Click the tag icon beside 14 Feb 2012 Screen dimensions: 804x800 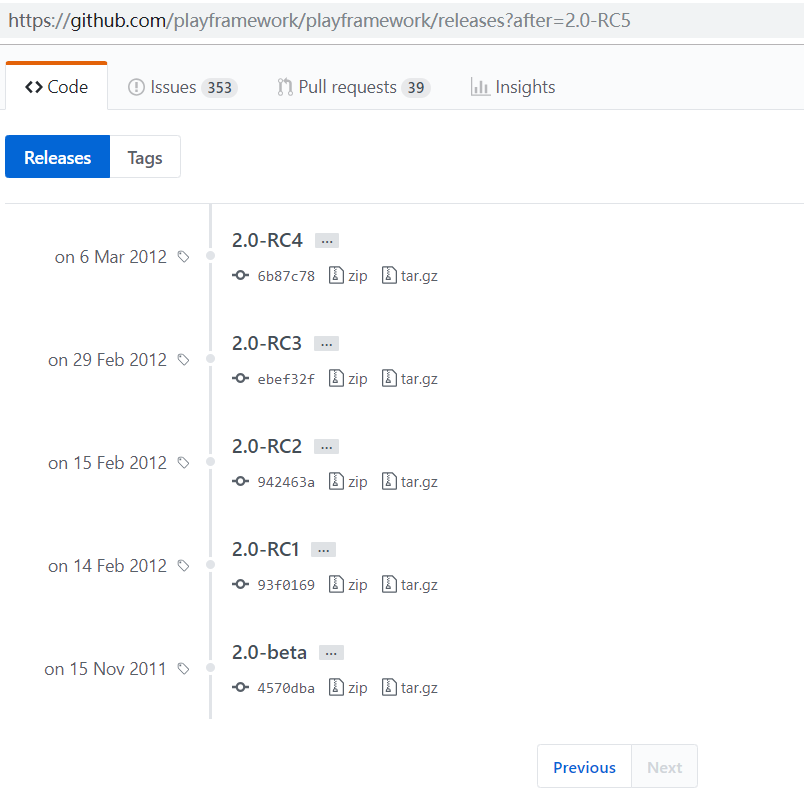184,566
